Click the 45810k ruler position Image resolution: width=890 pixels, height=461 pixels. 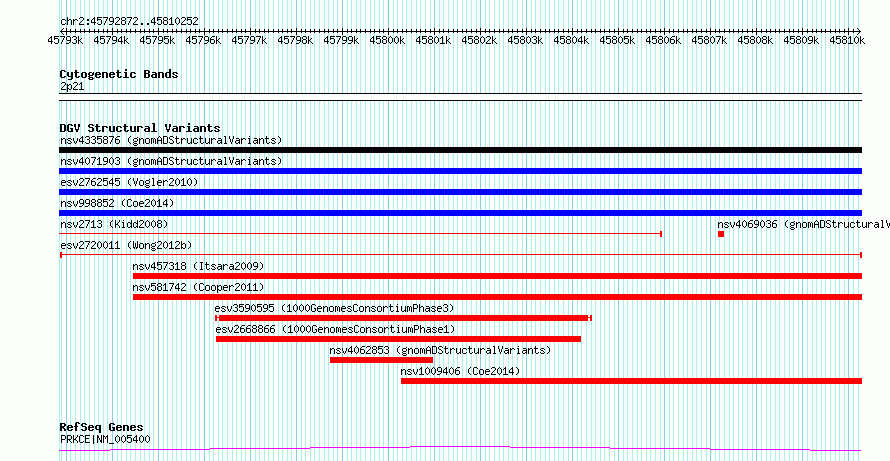(x=847, y=40)
